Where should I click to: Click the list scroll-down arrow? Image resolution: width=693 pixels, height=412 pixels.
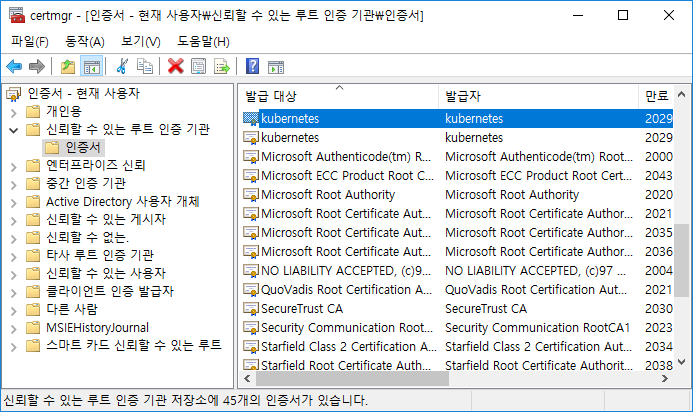(681, 362)
